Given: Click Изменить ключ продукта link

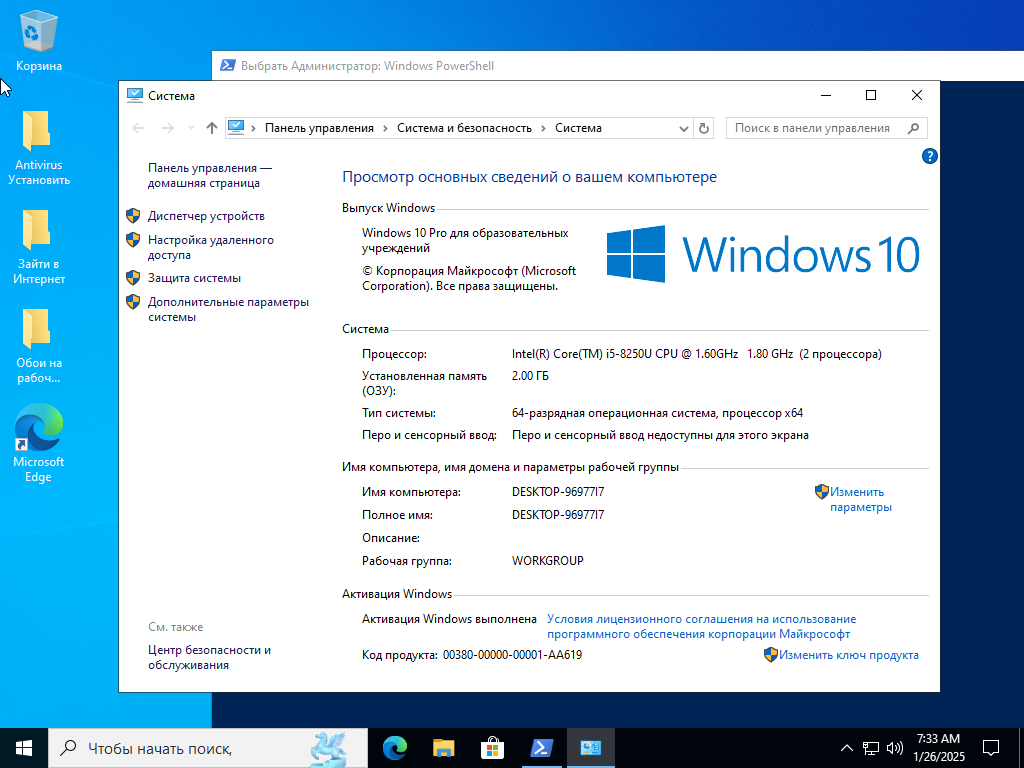Looking at the screenshot, I should (848, 655).
